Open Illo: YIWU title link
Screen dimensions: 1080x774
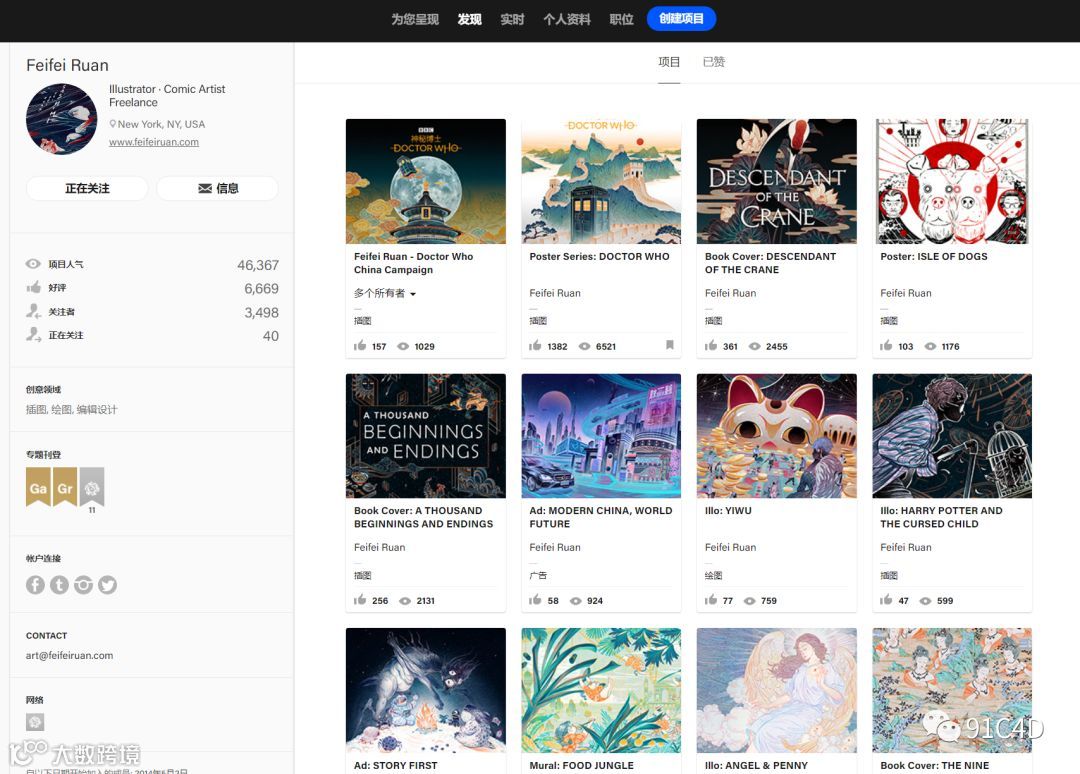tap(728, 510)
